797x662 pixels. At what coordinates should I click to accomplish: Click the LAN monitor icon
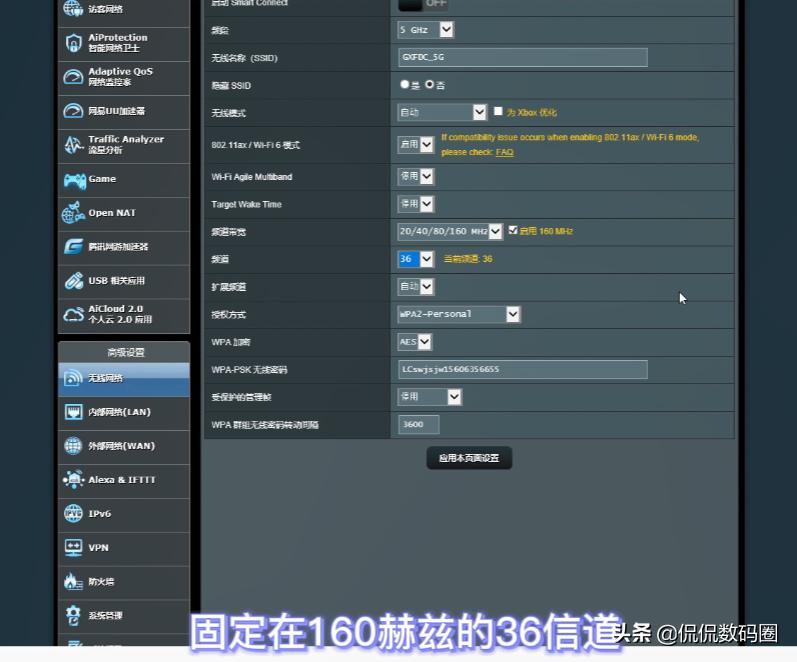pyautogui.click(x=74, y=412)
